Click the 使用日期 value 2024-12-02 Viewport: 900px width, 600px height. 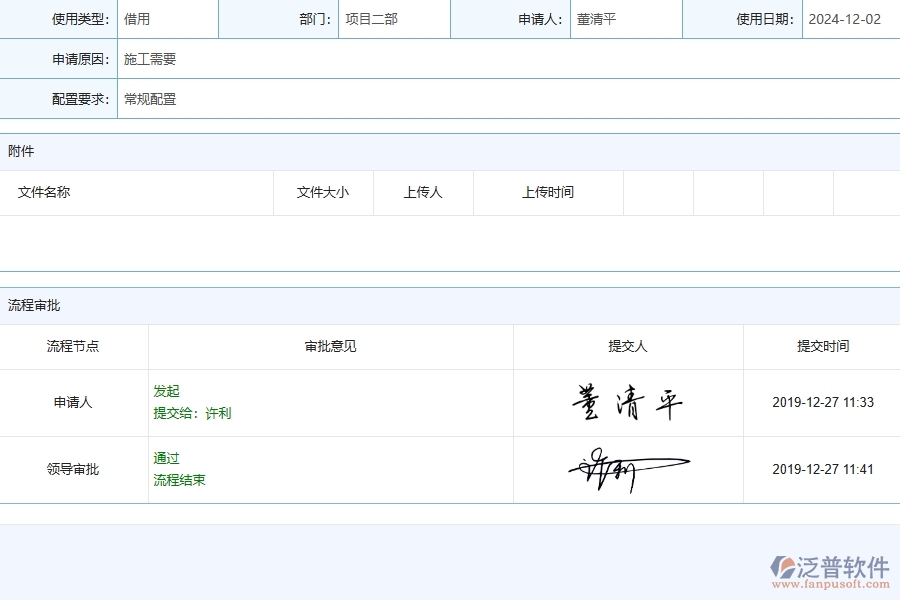846,17
